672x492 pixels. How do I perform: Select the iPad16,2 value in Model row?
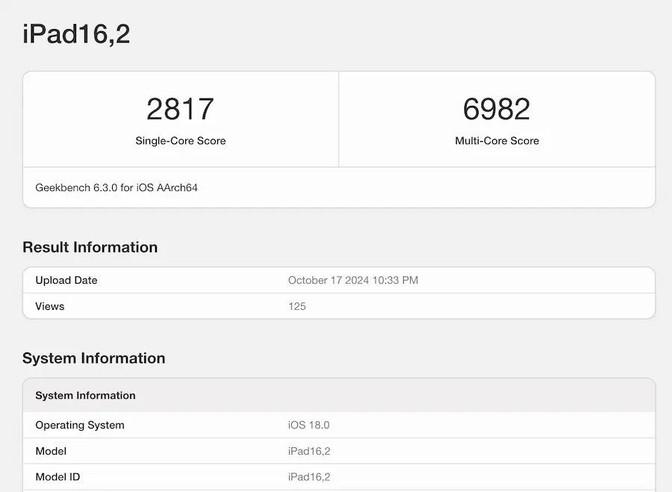[x=309, y=451]
